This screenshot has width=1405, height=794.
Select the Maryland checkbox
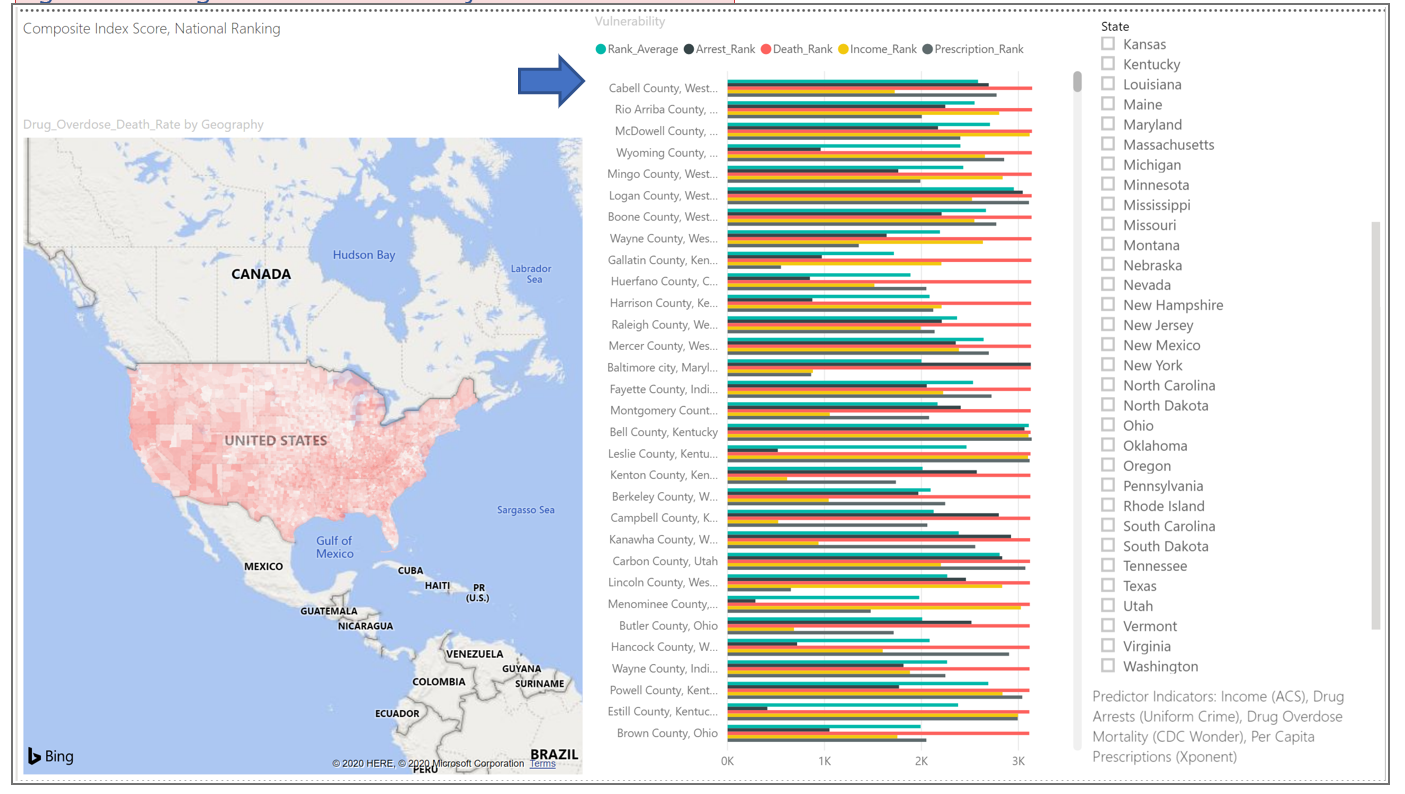1108,124
